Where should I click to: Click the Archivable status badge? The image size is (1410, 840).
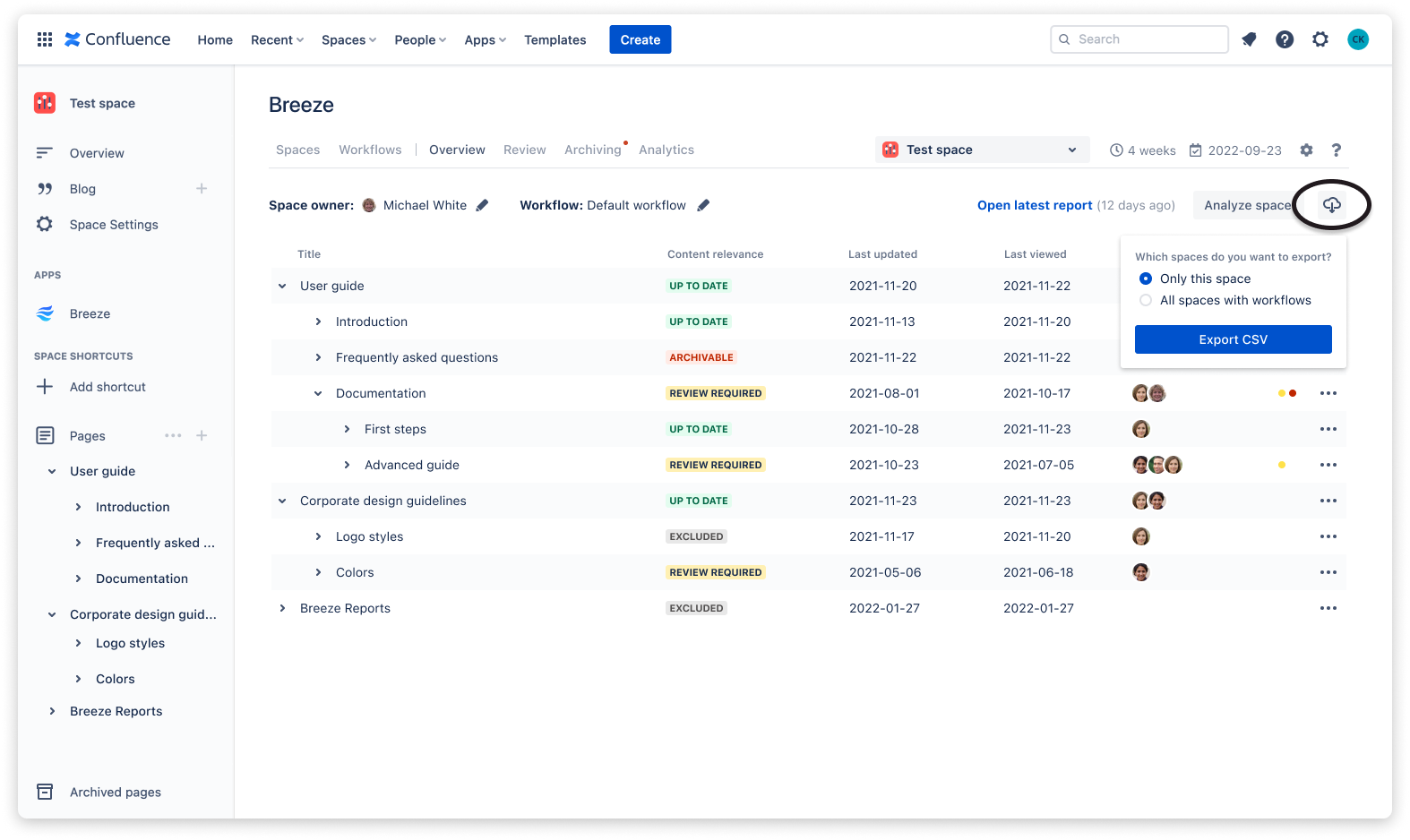point(701,357)
